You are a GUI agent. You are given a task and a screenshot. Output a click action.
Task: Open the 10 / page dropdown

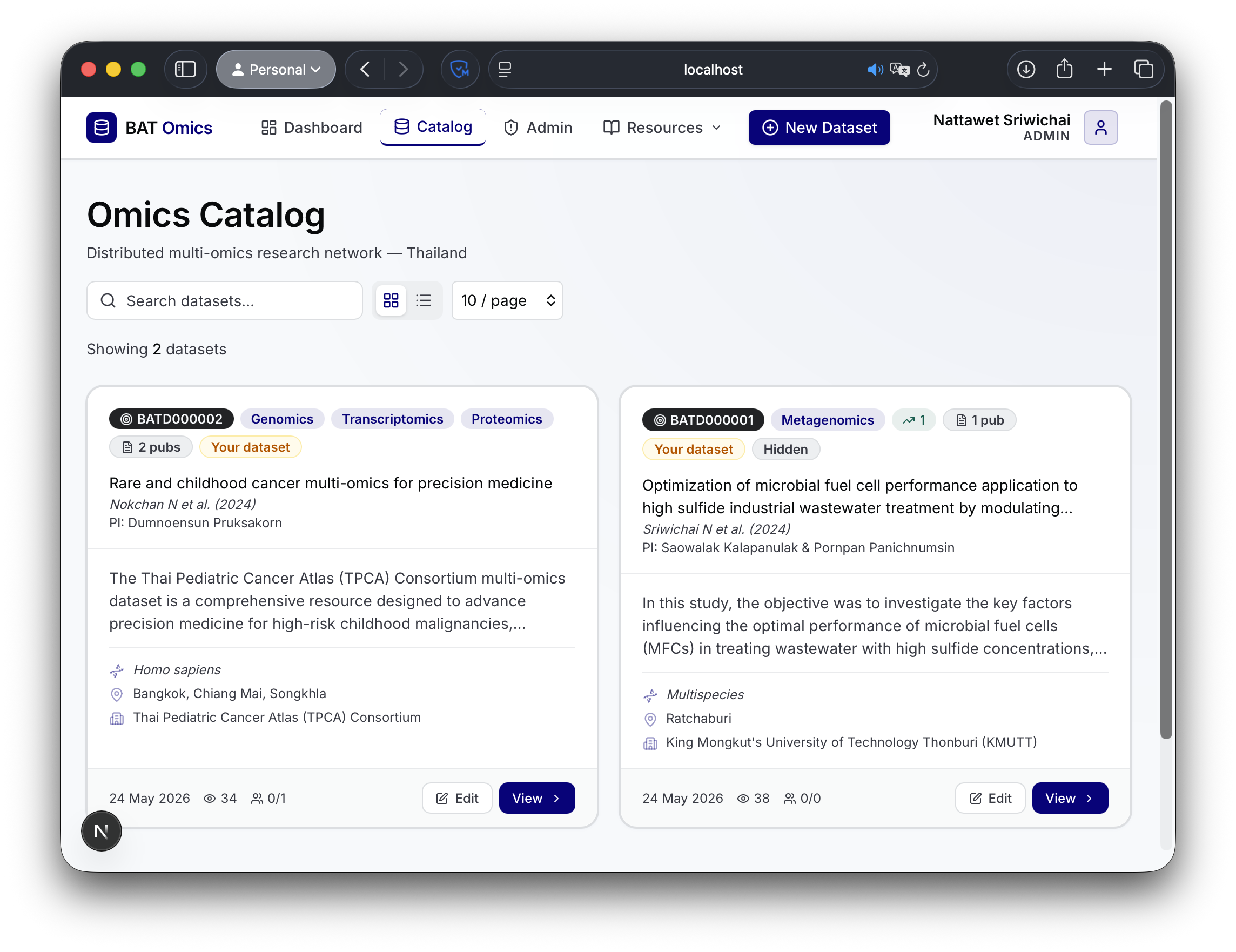pyautogui.click(x=507, y=300)
